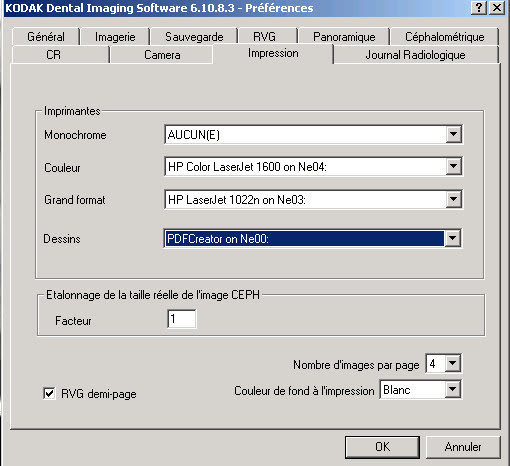Toggle the RVG demi-page checkbox
This screenshot has width=510, height=466.
[49, 393]
